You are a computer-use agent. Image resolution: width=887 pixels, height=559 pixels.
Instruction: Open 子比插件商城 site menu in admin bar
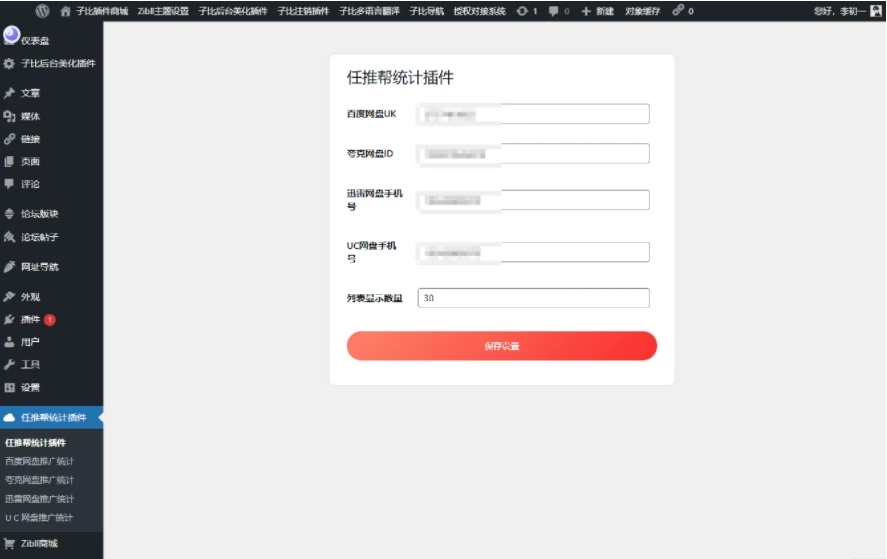pyautogui.click(x=102, y=11)
